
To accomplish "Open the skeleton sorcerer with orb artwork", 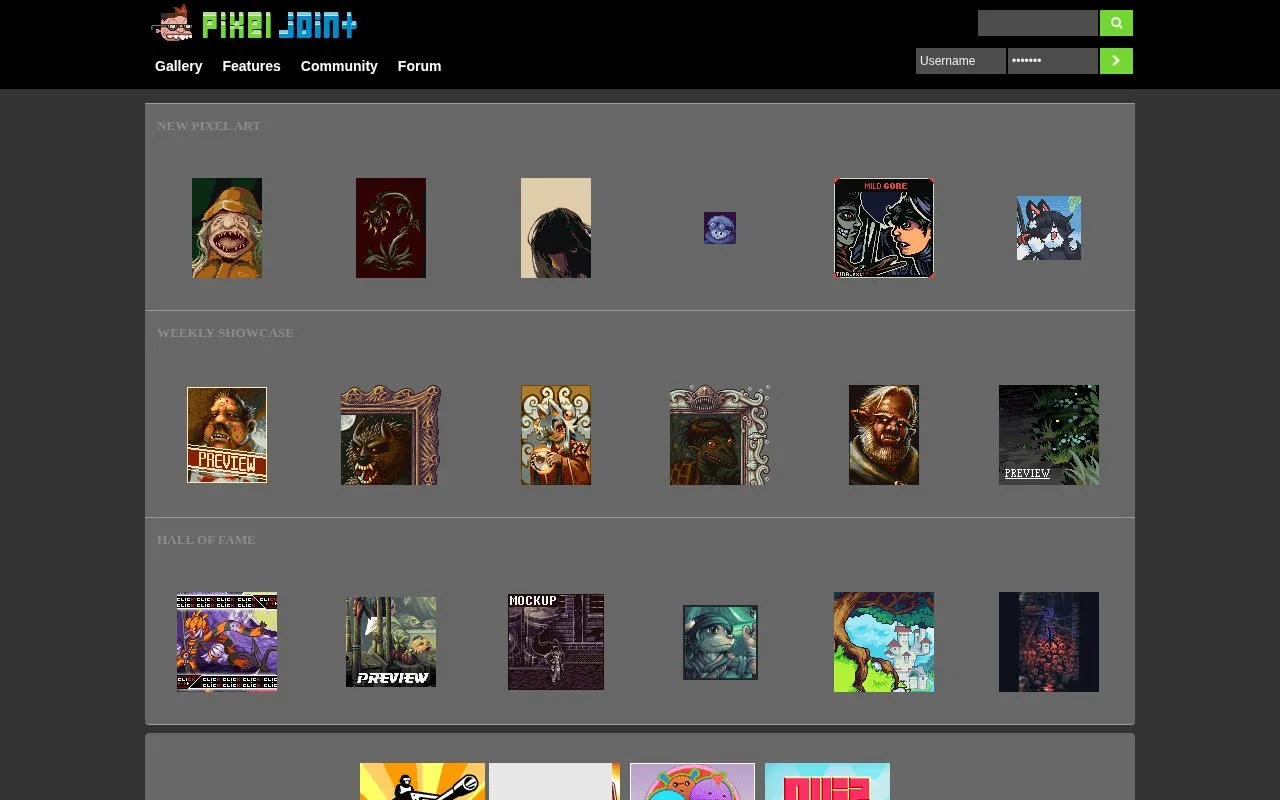I will pyautogui.click(x=556, y=435).
